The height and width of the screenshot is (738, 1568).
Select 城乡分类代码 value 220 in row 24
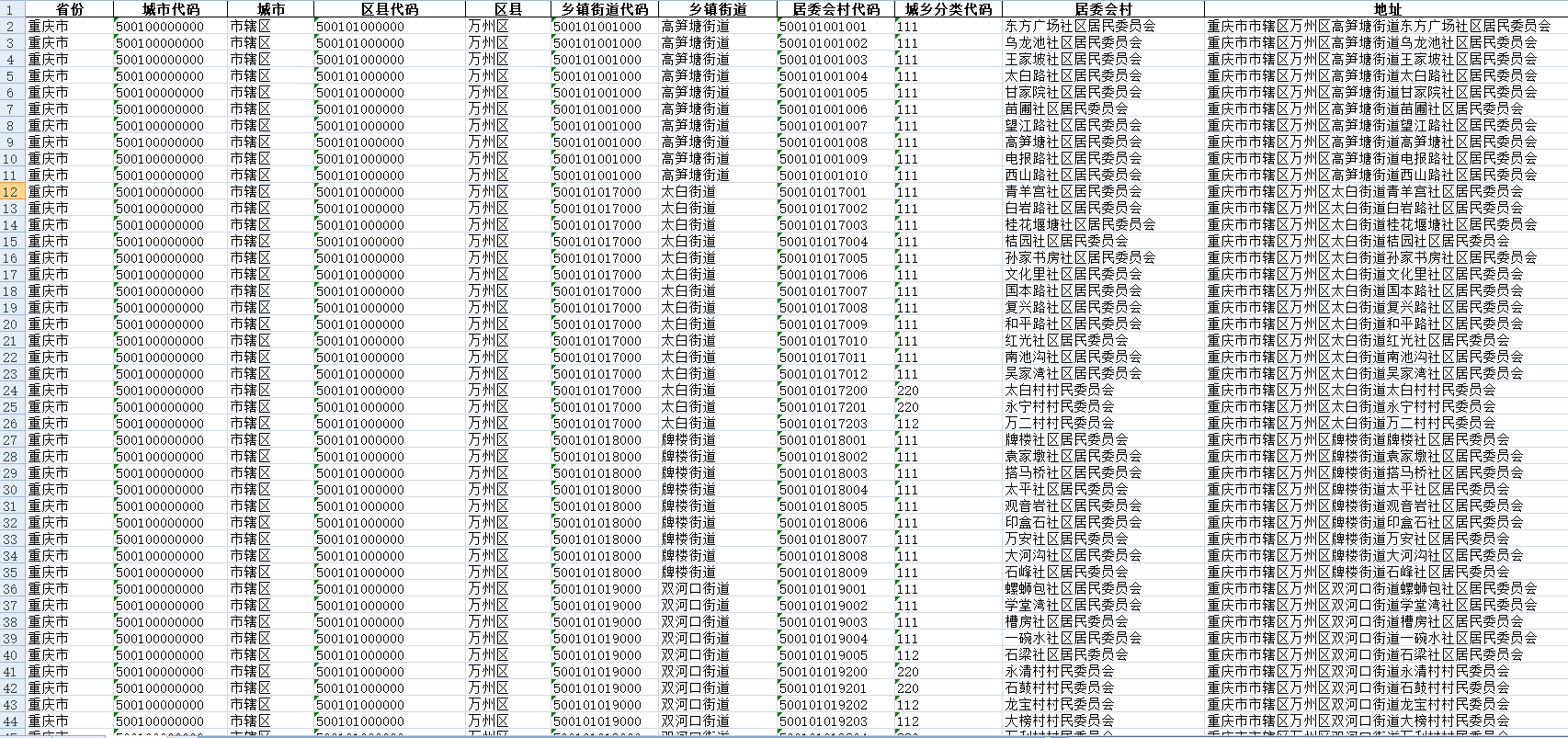(908, 391)
